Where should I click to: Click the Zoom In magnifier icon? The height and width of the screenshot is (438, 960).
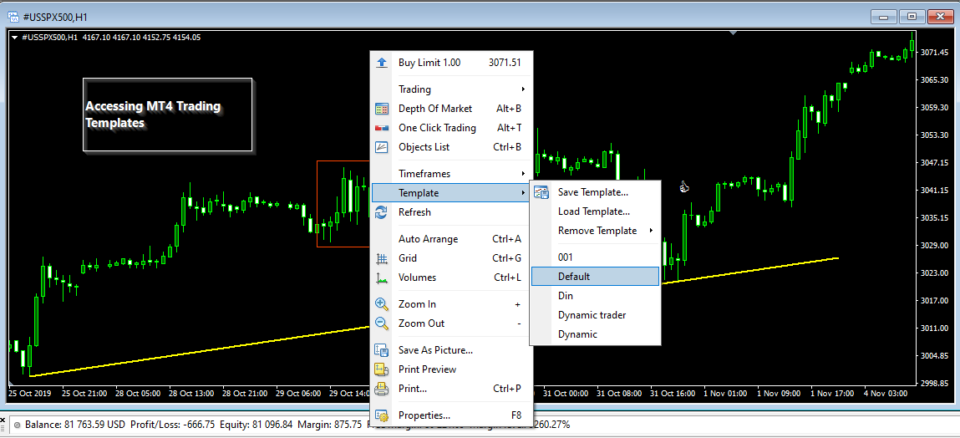tap(382, 304)
